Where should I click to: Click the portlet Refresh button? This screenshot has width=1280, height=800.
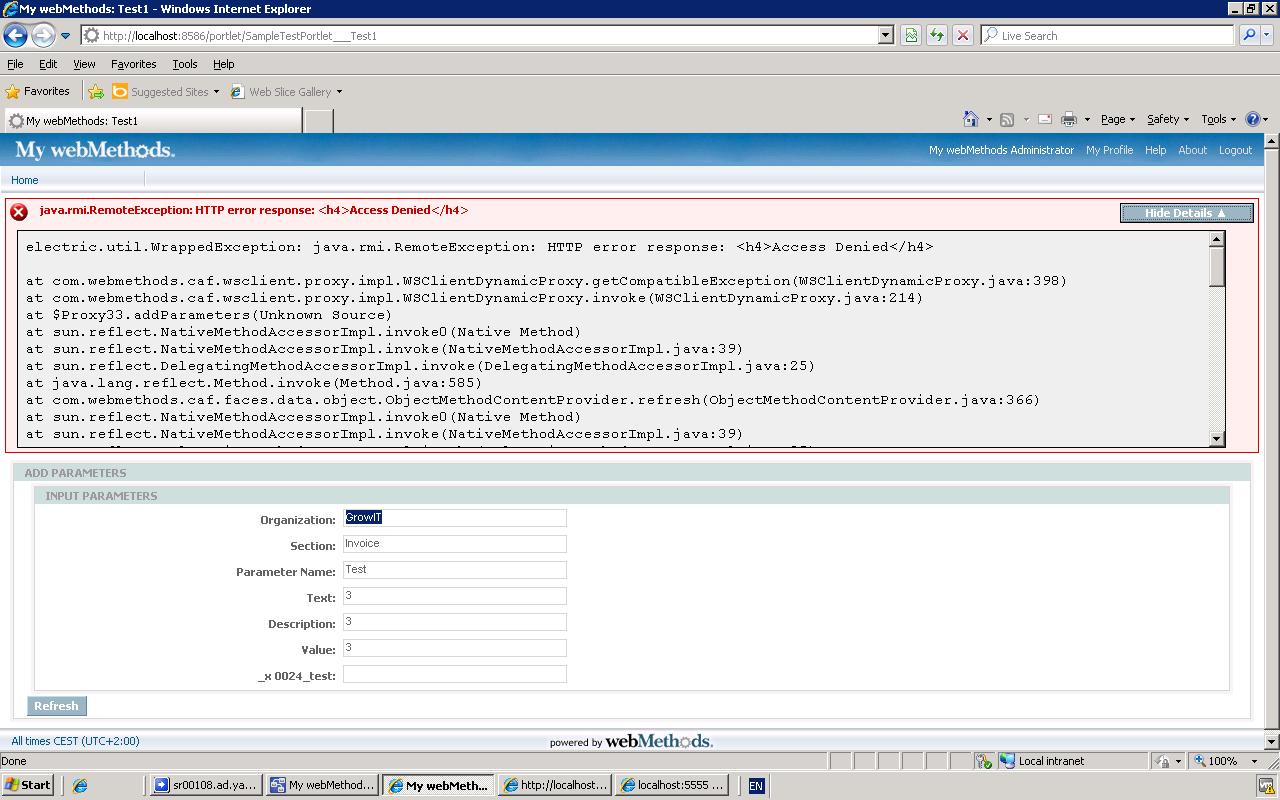point(56,706)
